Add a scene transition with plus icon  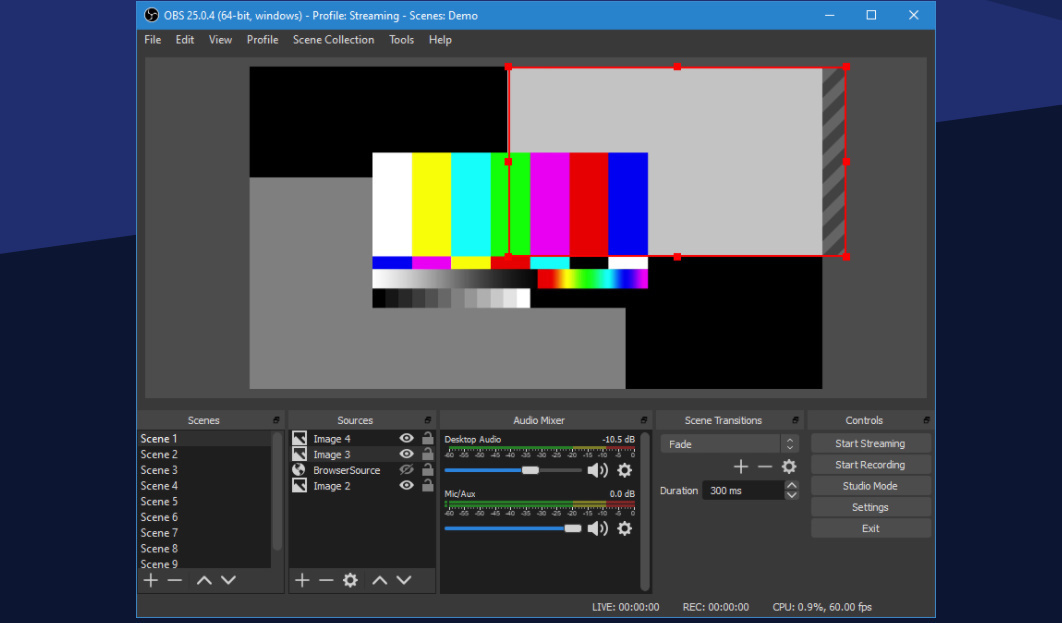pyautogui.click(x=740, y=467)
